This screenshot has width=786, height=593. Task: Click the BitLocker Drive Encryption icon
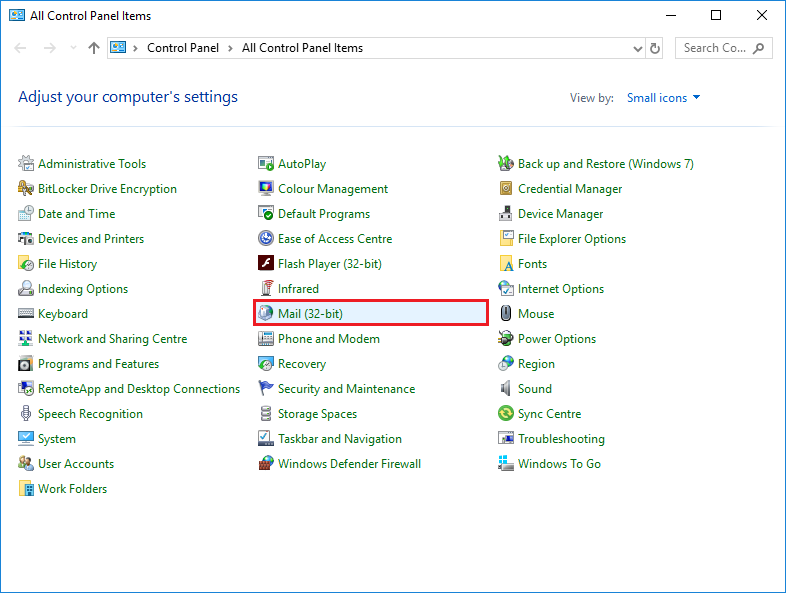pos(26,188)
